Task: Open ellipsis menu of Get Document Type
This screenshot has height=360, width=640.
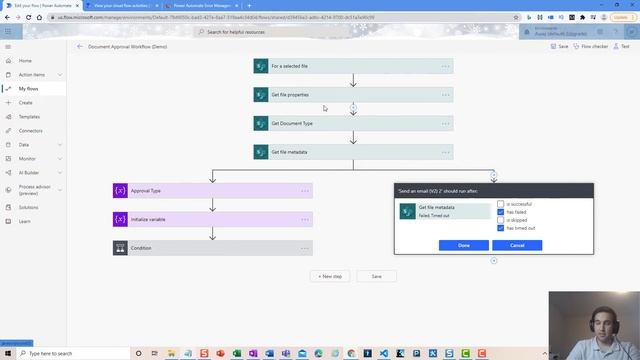Action: [445, 123]
